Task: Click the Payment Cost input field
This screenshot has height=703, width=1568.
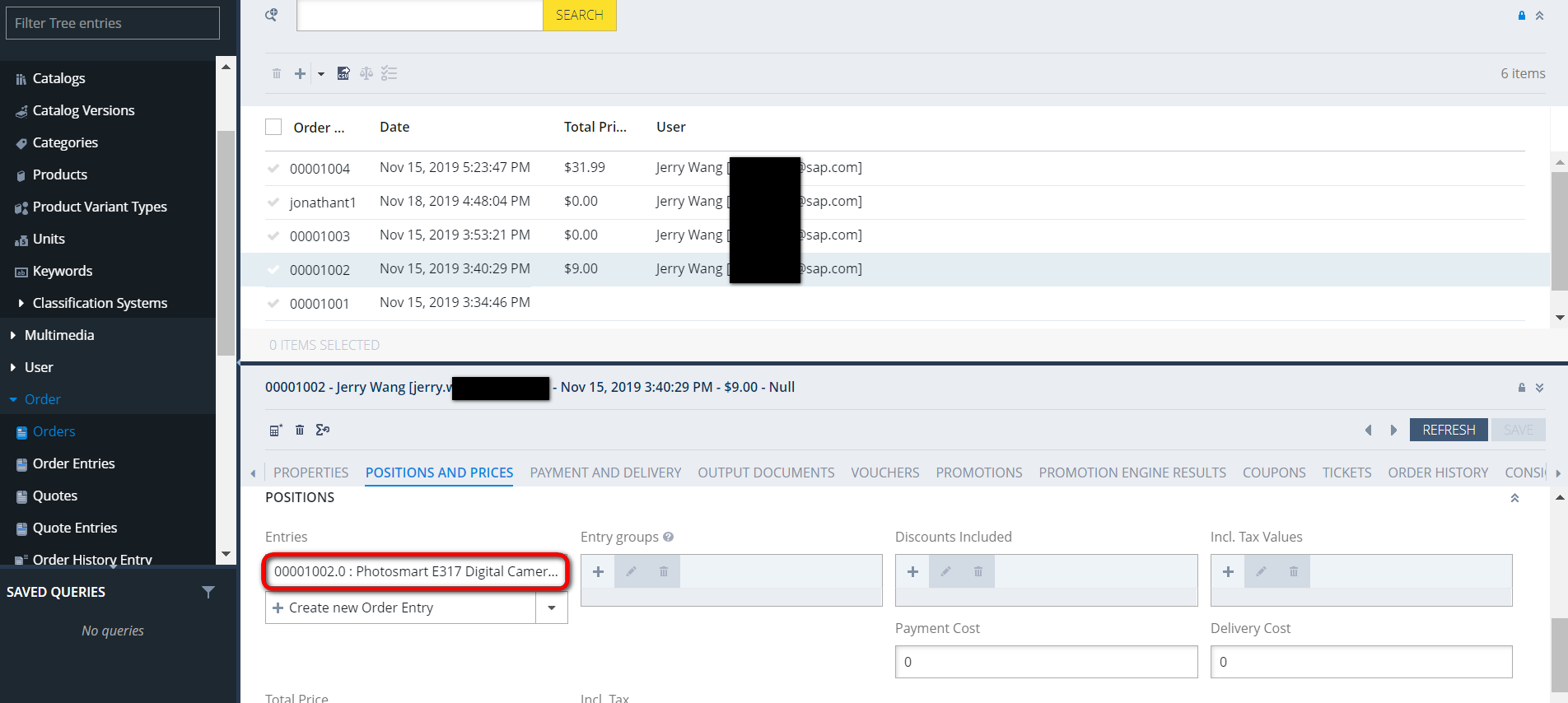Action: point(1046,662)
